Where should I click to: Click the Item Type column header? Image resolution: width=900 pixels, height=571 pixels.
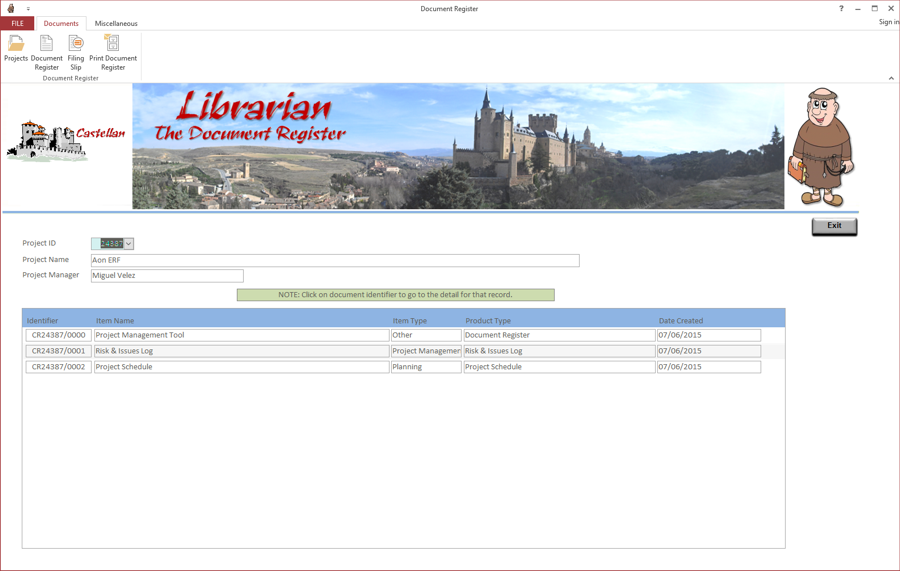coord(410,321)
